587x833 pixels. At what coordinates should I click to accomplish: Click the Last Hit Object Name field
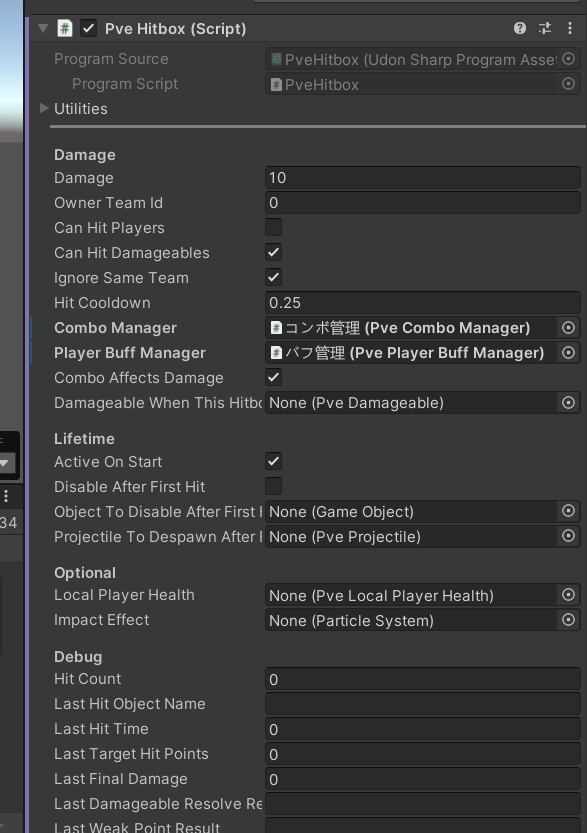tap(423, 704)
